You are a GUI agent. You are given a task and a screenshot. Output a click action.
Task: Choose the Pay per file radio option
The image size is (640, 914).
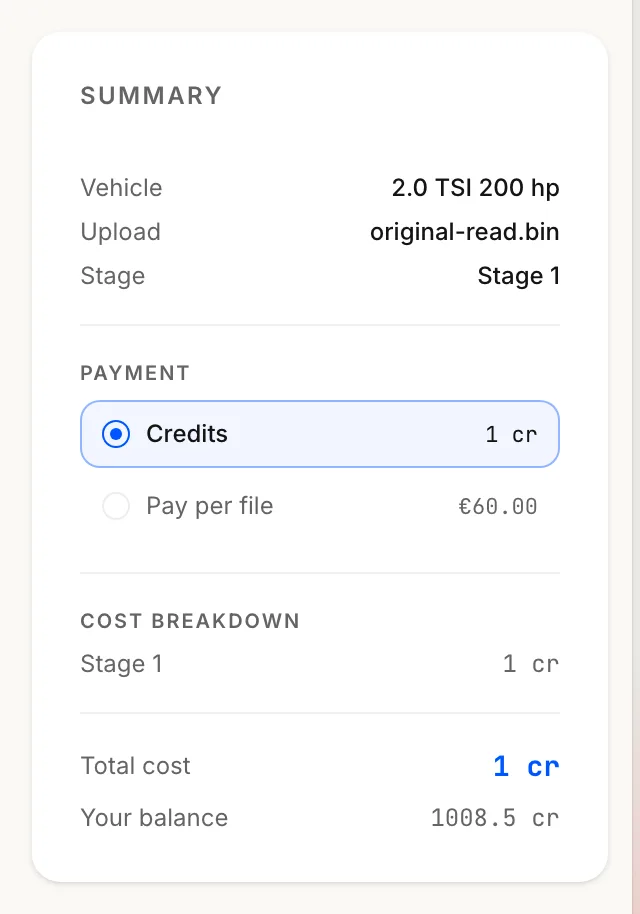coord(116,506)
